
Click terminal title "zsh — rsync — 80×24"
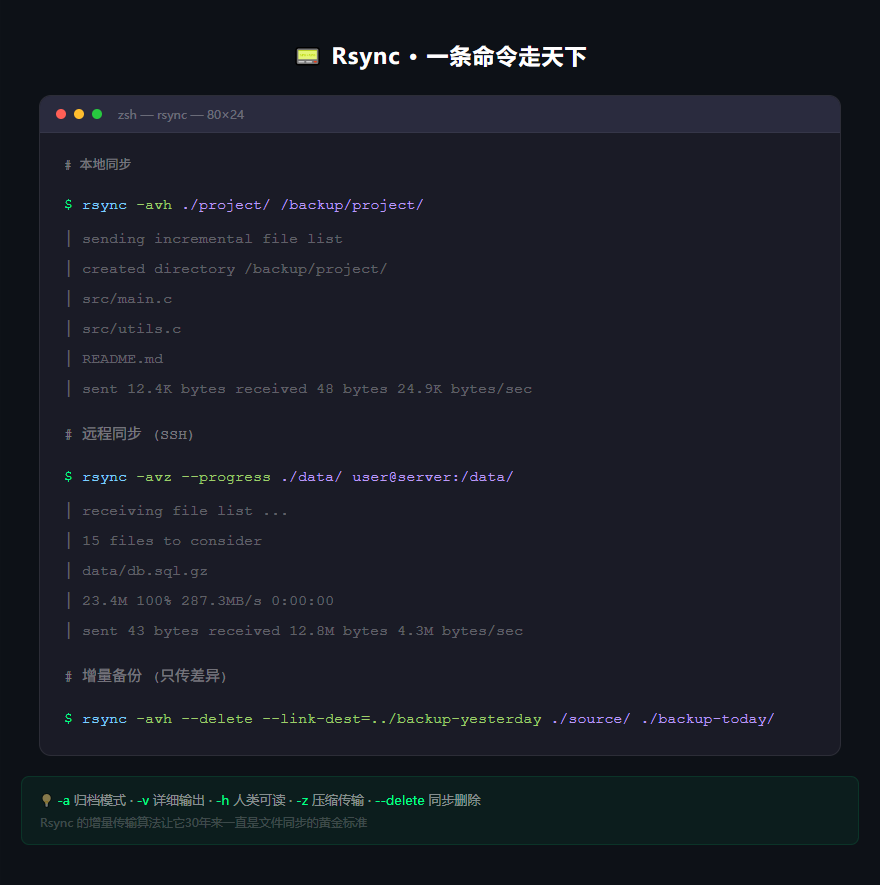(181, 115)
